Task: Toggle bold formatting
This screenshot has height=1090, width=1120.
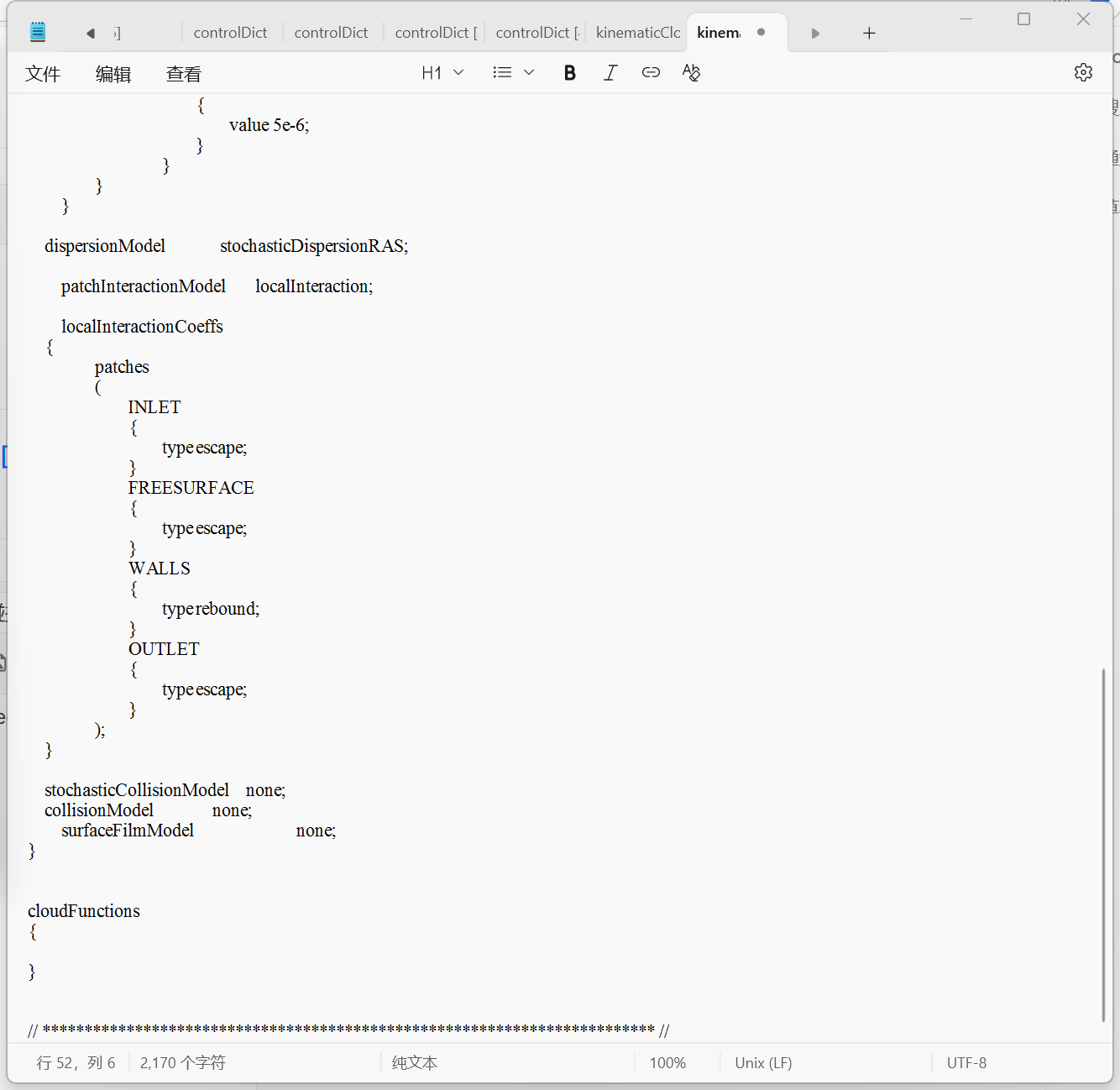Action: (x=569, y=73)
